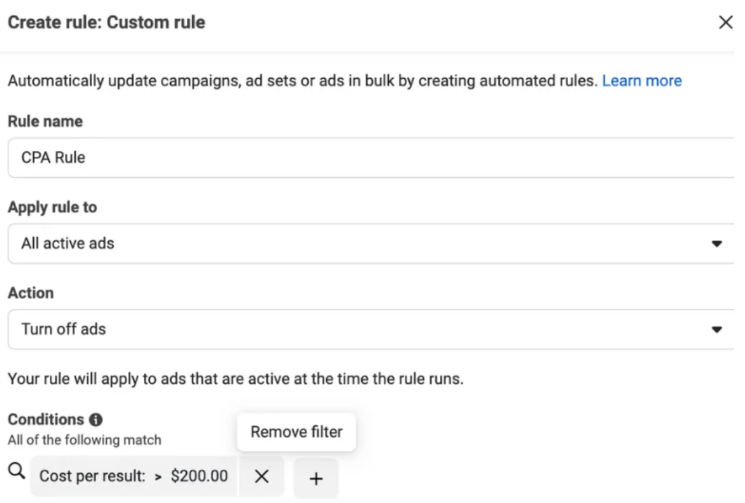Click the All of the following match text
This screenshot has width=745, height=503.
(84, 439)
